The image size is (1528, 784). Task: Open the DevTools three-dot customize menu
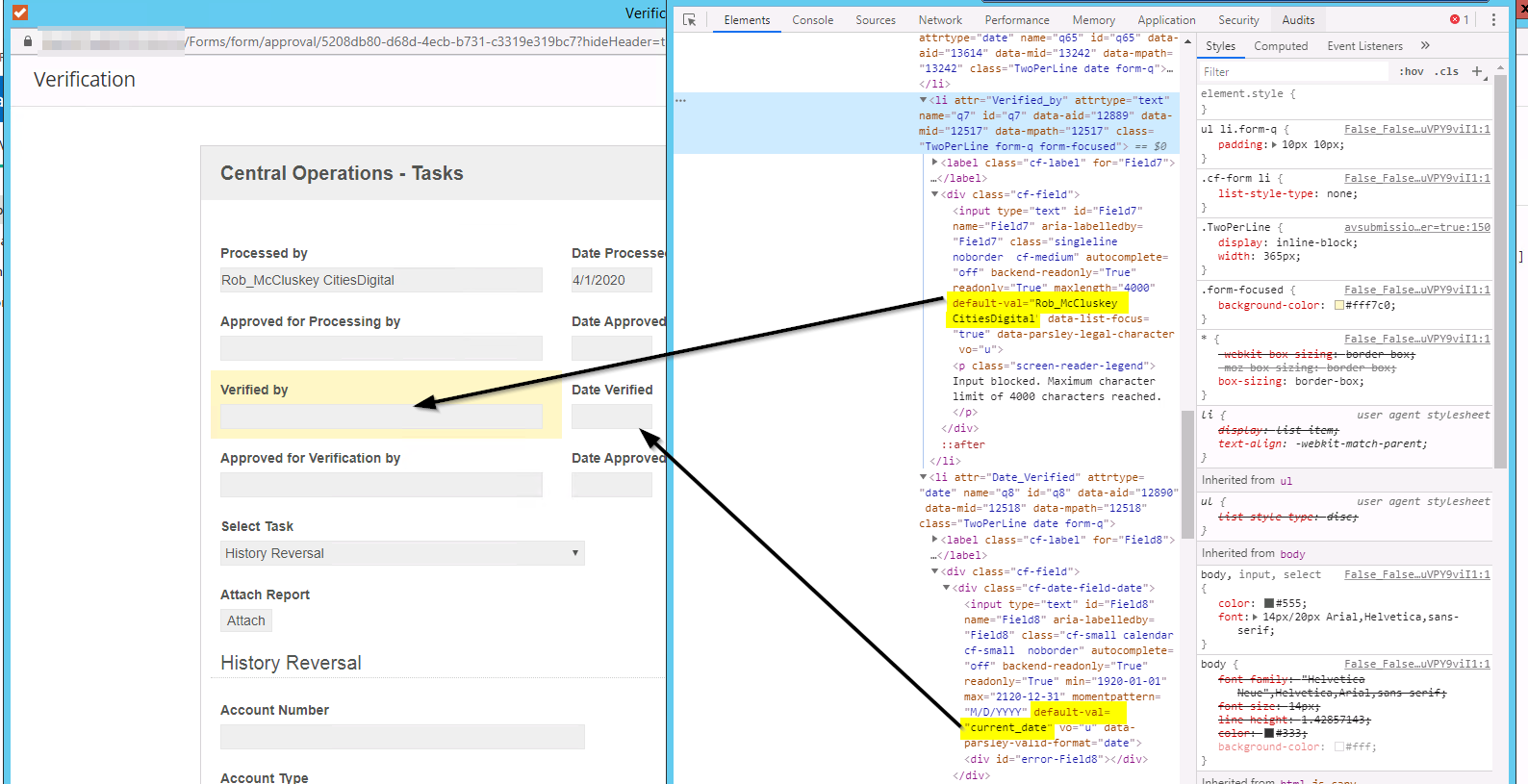point(1493,19)
